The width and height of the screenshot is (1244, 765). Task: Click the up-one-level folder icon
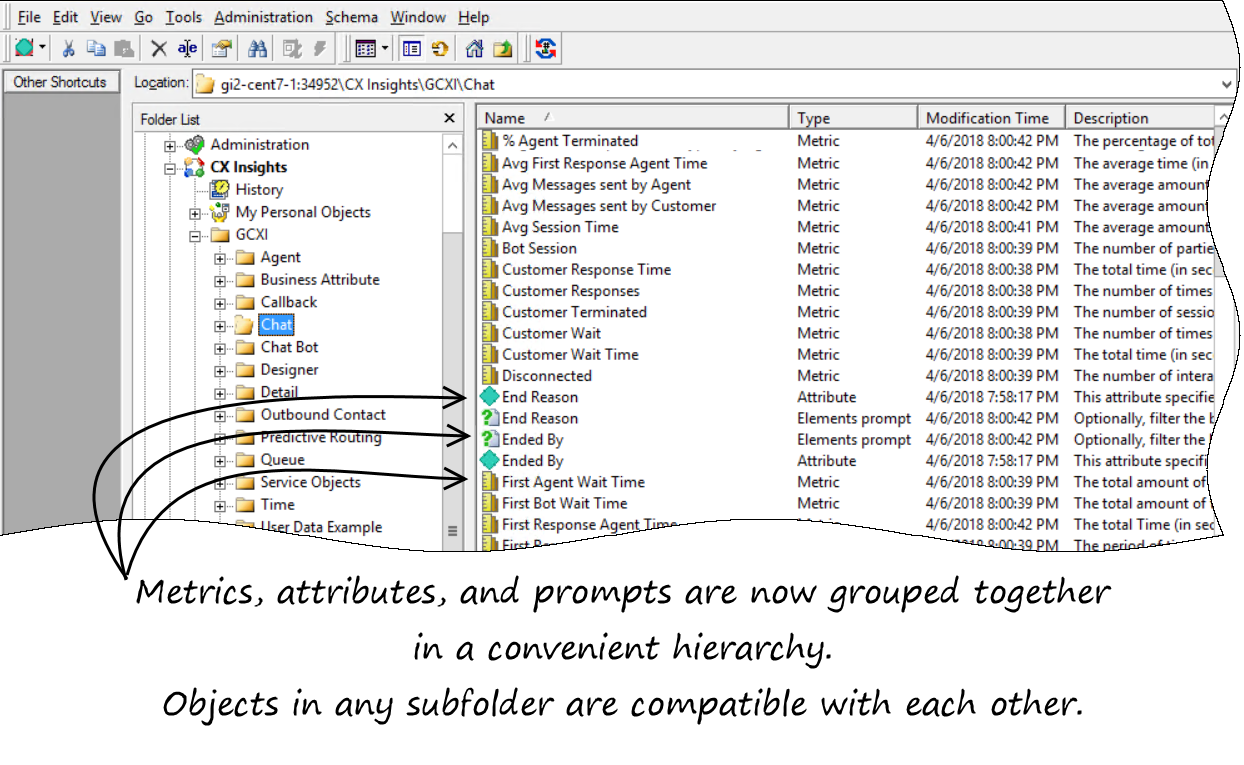pos(502,48)
